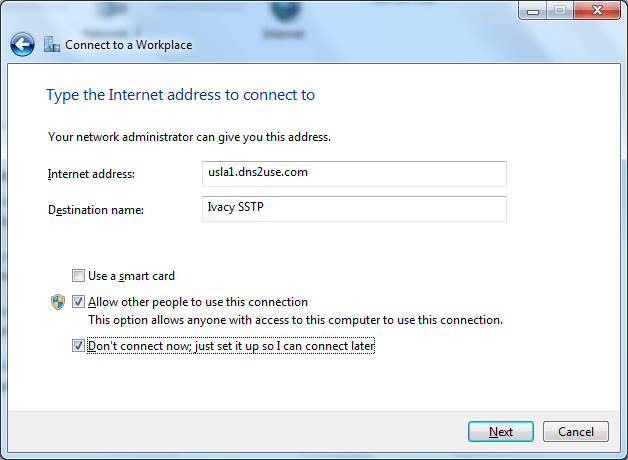Click the 'This option allows anyone' description text
Image resolution: width=628 pixels, height=460 pixels.
pos(296,320)
